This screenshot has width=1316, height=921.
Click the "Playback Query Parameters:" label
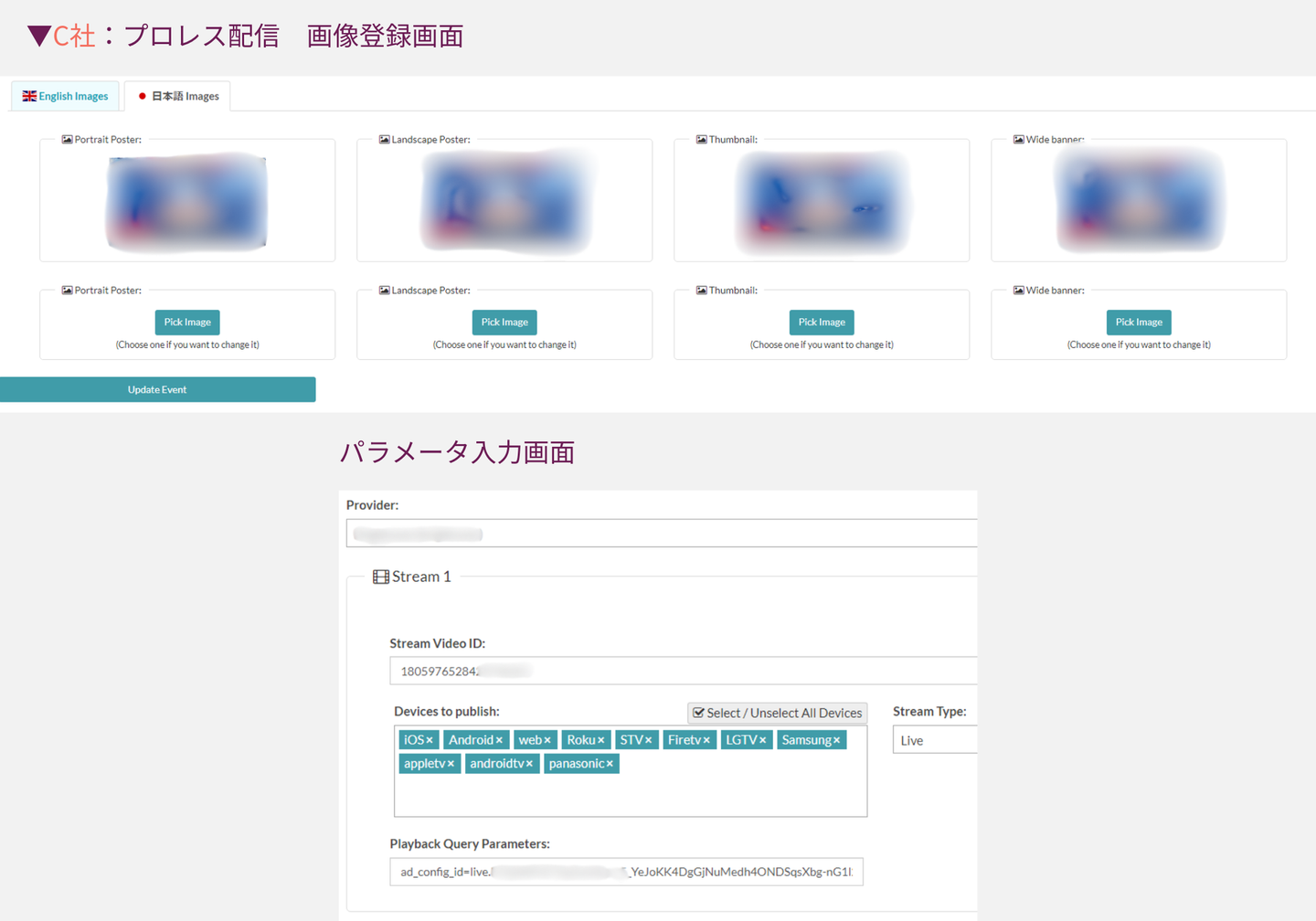pyautogui.click(x=470, y=844)
